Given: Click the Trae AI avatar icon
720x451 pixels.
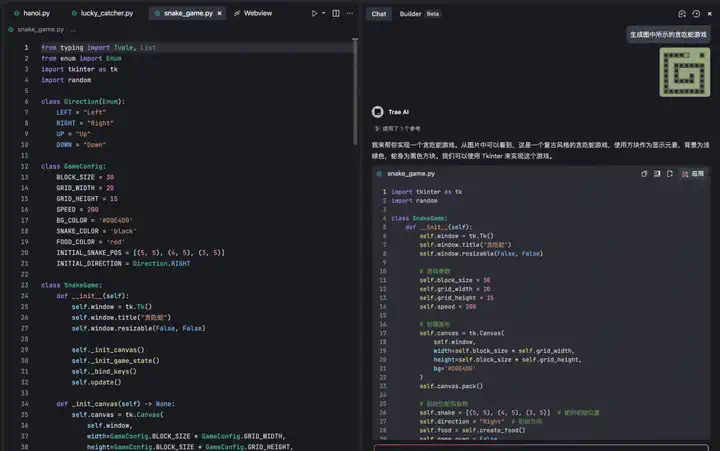Looking at the screenshot, I should 377,112.
